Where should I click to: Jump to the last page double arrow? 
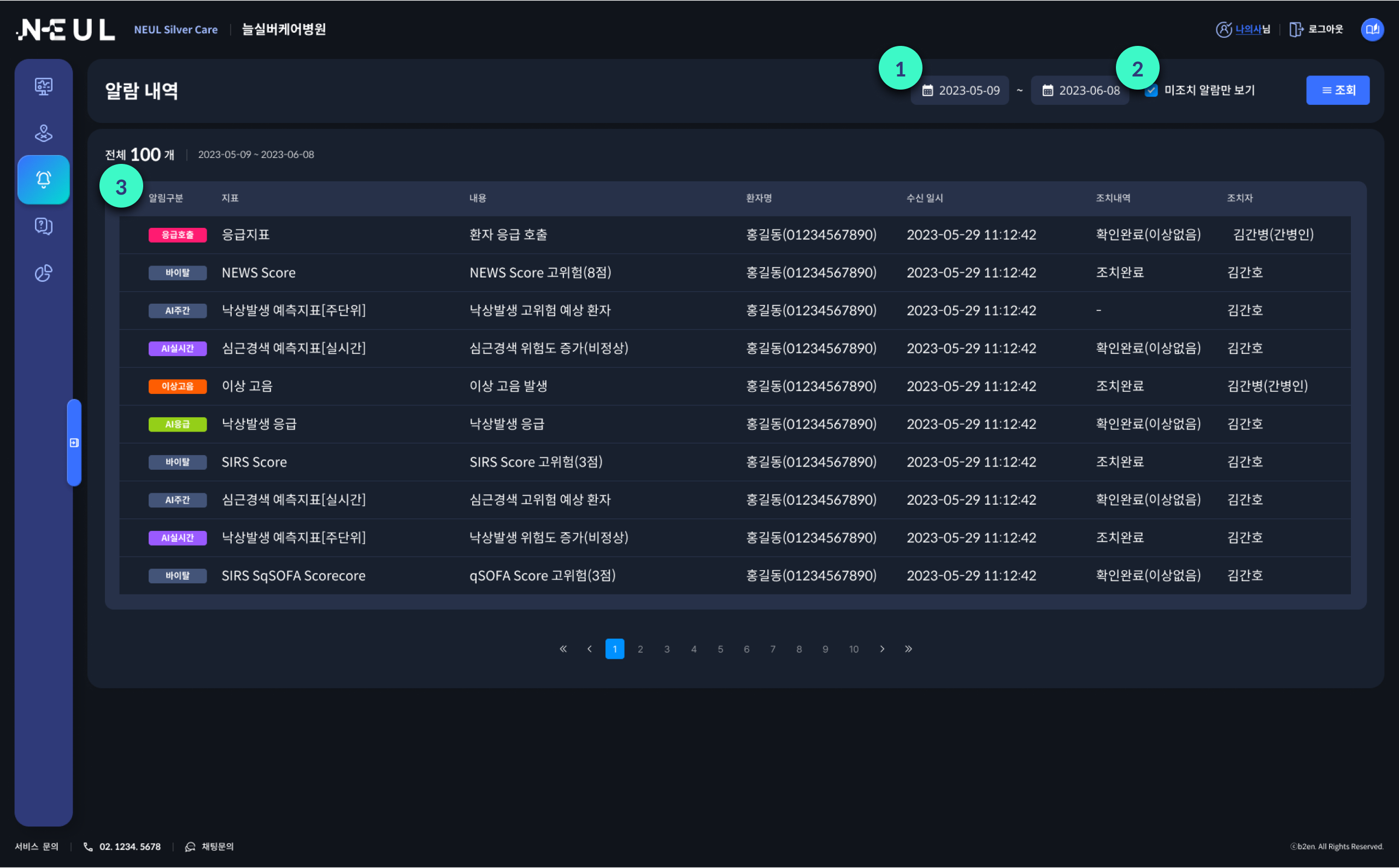909,649
